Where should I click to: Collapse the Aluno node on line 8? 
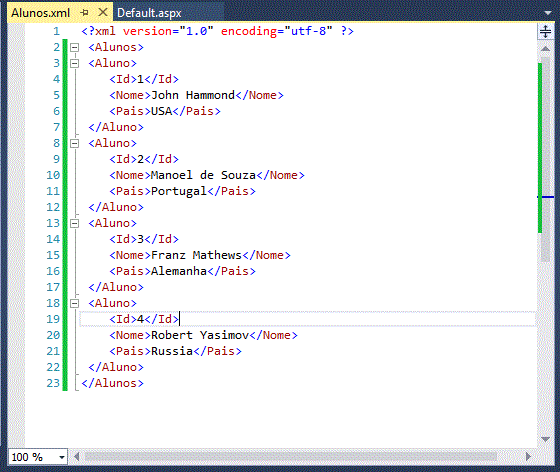pos(74,143)
